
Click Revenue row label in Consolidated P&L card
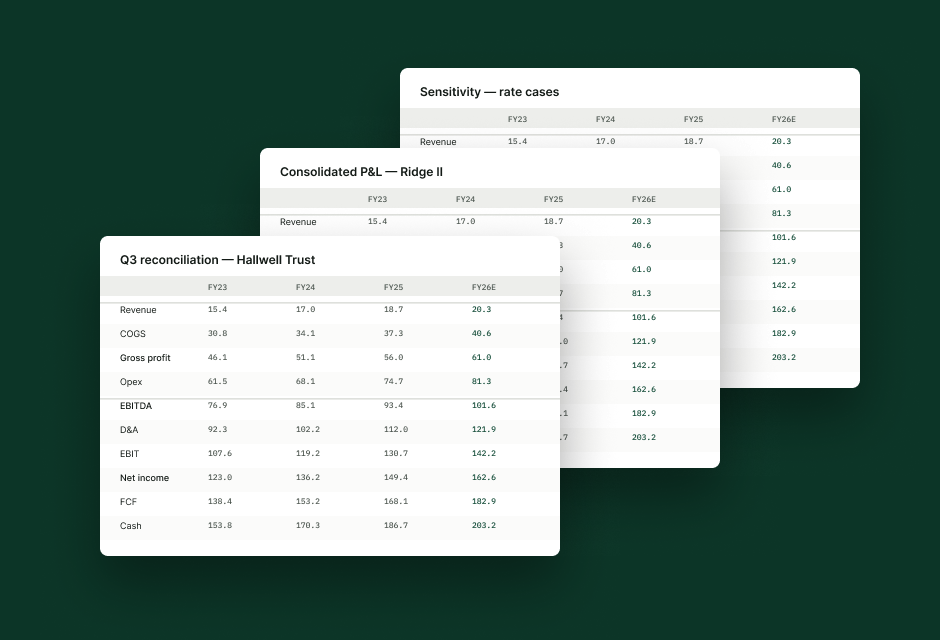298,222
